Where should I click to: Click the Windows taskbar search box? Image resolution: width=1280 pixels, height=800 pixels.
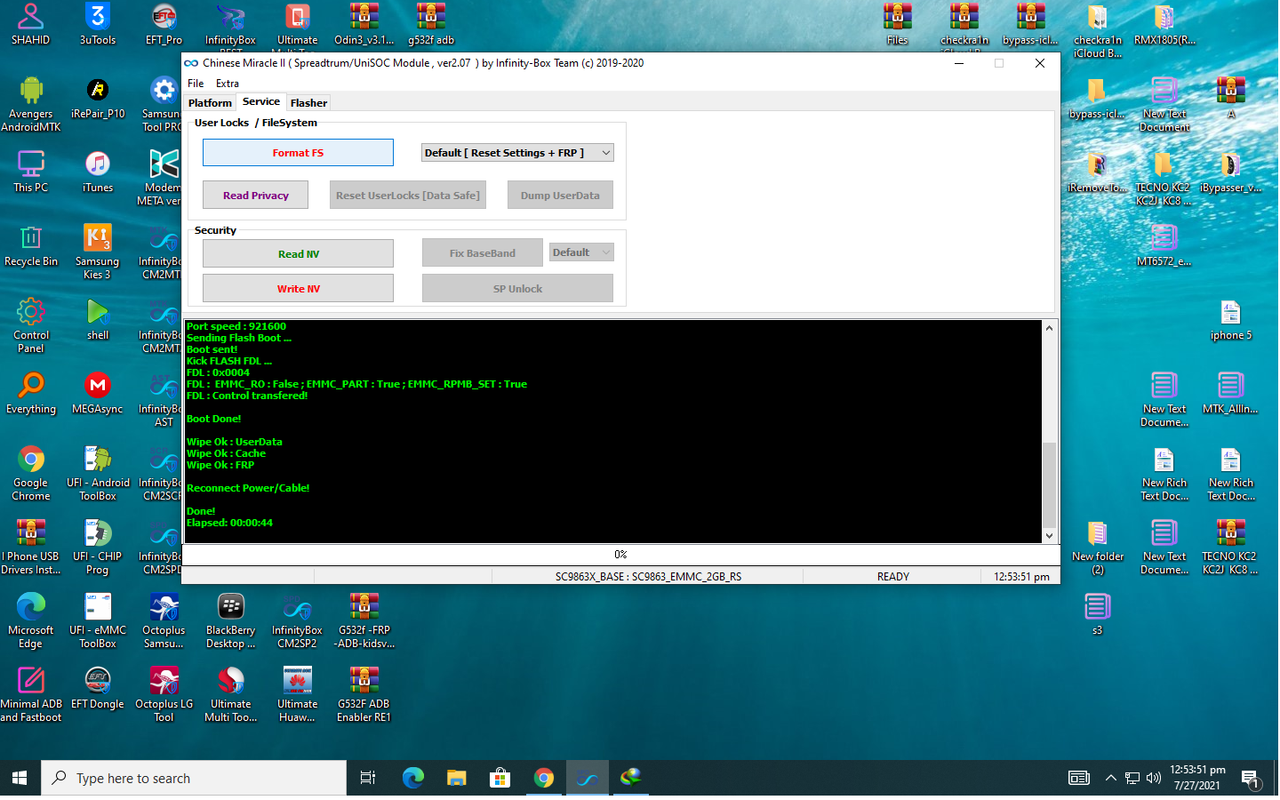click(x=192, y=778)
